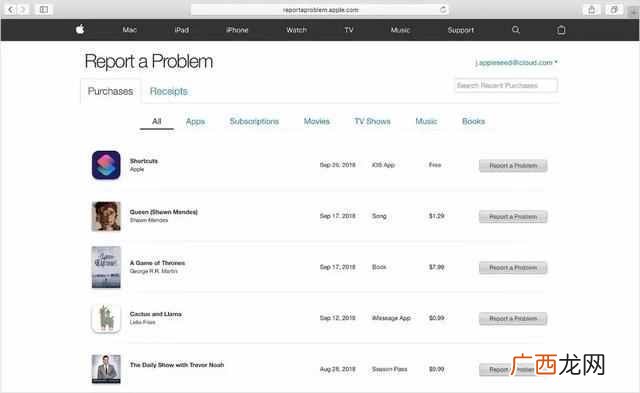640x393 pixels.
Task: Report a Problem for A Game of Thrones
Action: point(513,268)
